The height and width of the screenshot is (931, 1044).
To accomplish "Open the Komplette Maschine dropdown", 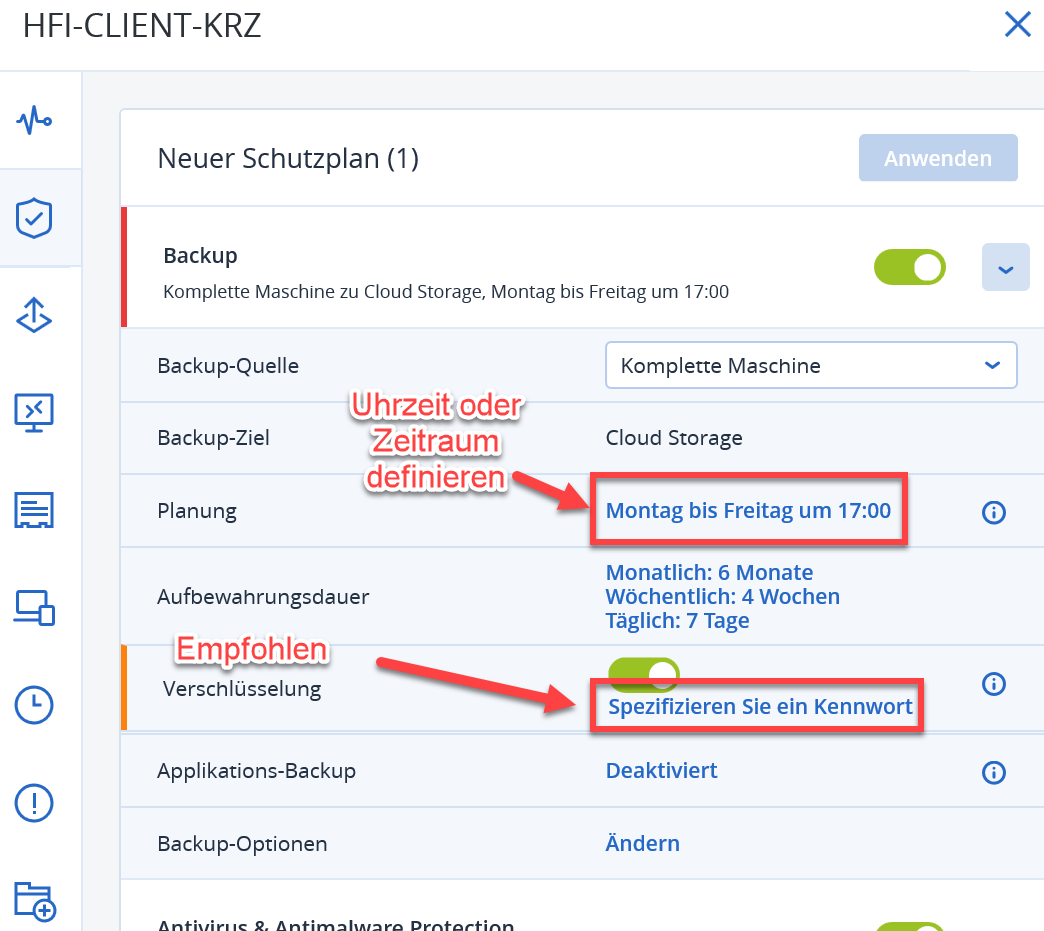I will coord(810,365).
